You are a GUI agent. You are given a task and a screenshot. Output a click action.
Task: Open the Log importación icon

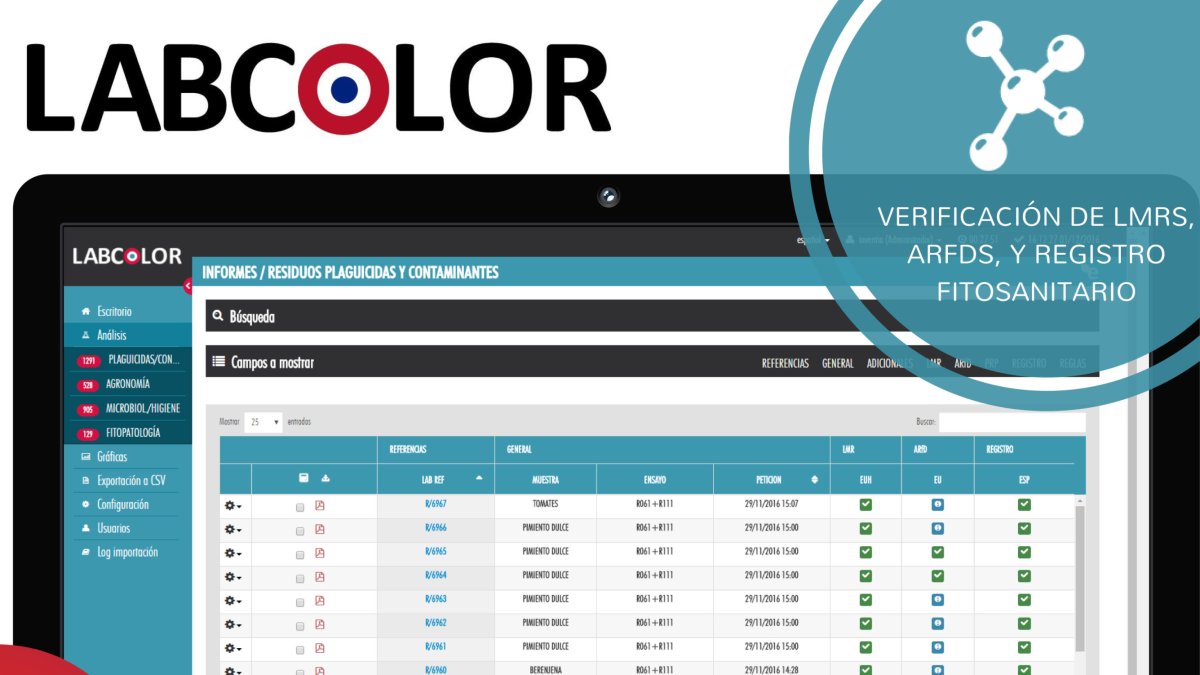[x=86, y=551]
